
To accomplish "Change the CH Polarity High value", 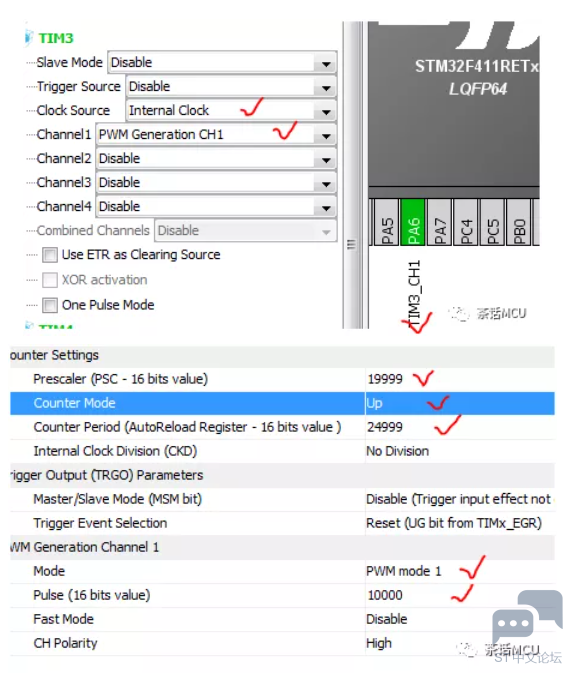I will 379,643.
